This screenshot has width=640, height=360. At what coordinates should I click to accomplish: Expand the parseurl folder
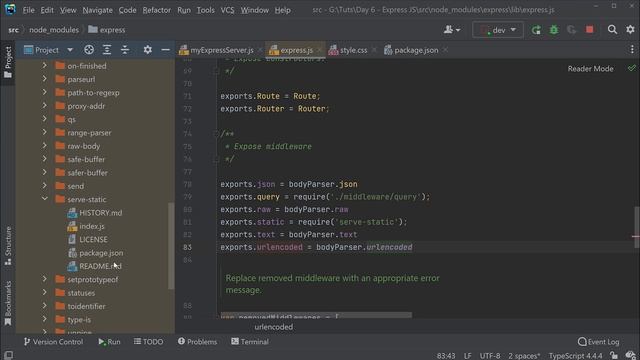pyautogui.click(x=44, y=79)
